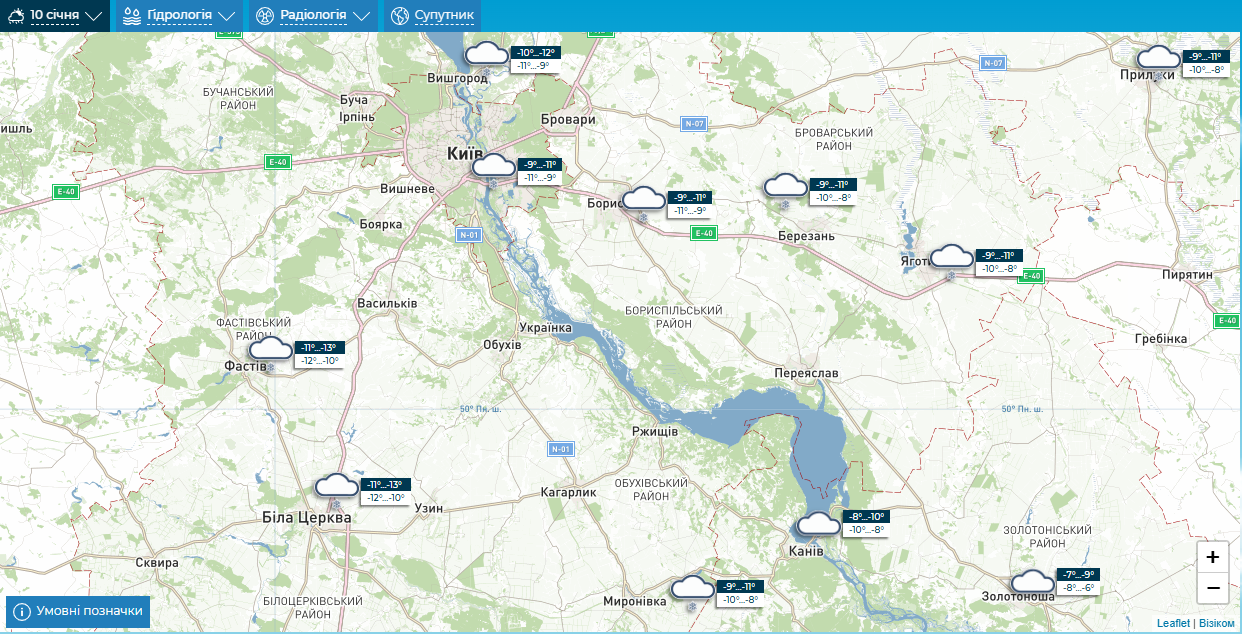Zoom in the map with plus button
Image resolution: width=1242 pixels, height=634 pixels.
tap(1212, 558)
